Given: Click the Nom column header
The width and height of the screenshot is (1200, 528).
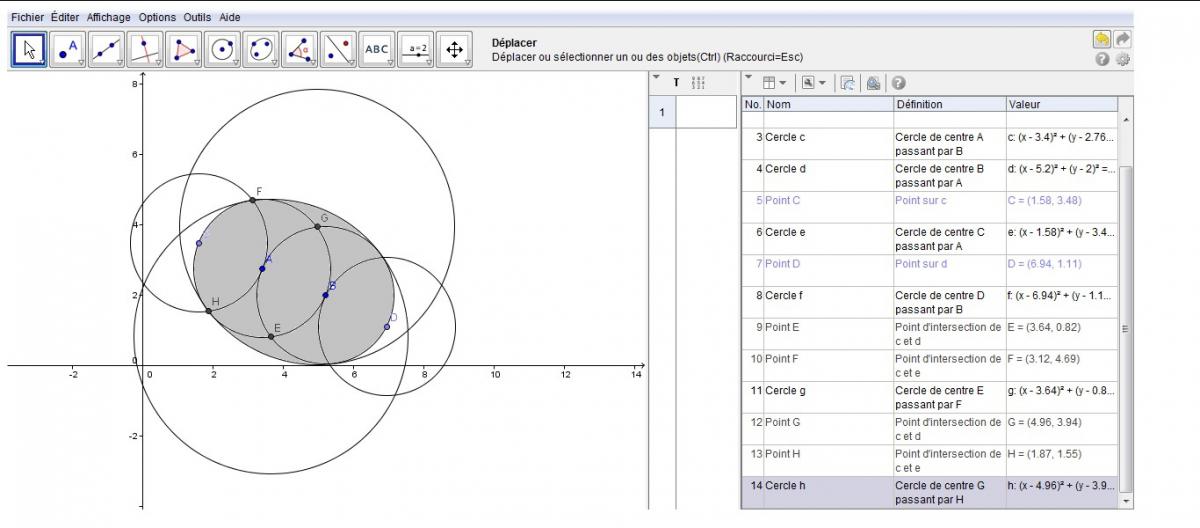Looking at the screenshot, I should [x=829, y=104].
